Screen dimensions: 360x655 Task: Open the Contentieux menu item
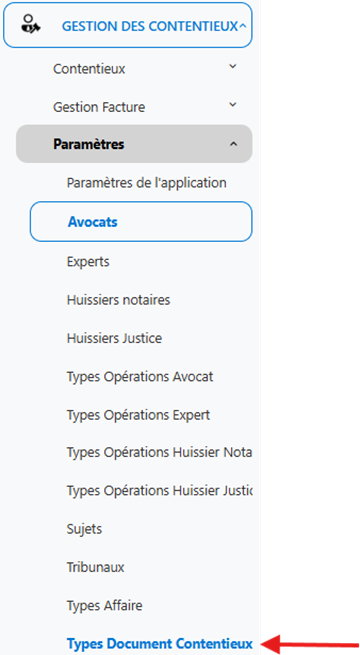pos(89,69)
